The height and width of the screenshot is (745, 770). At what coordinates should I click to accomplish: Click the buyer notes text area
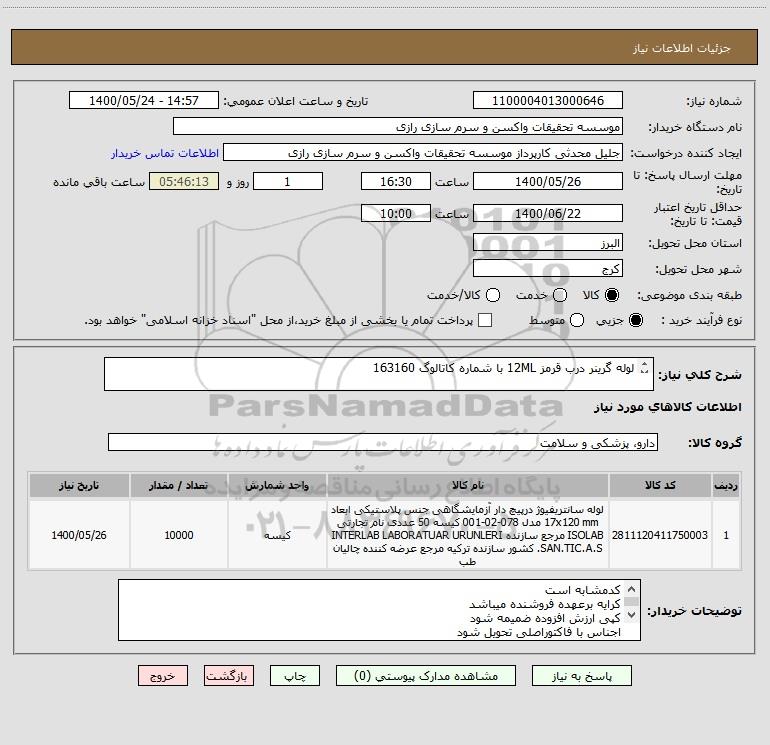379,610
